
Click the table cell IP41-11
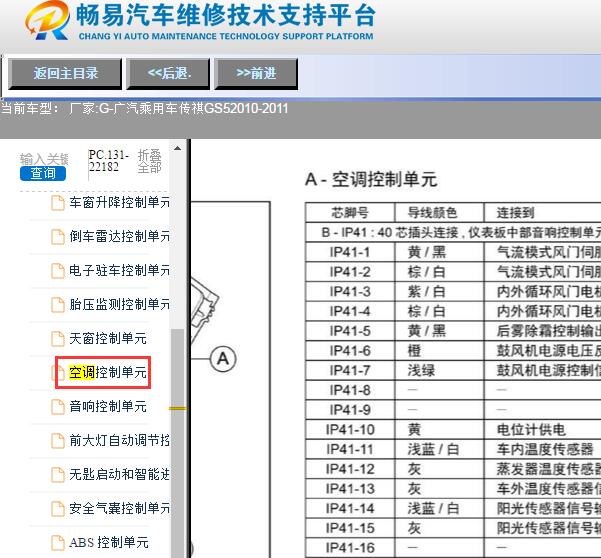[350, 449]
